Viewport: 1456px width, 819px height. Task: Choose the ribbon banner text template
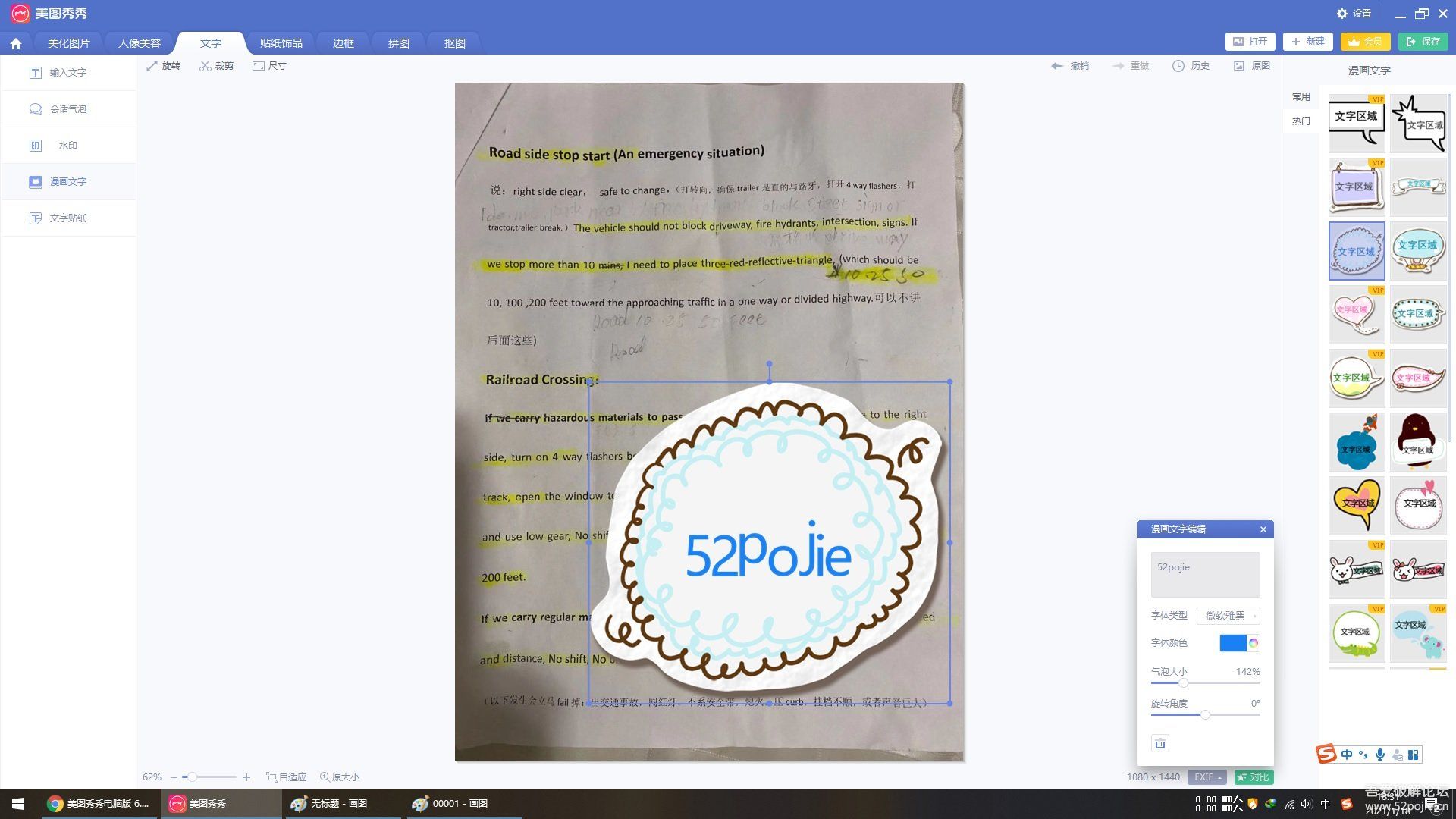[x=1418, y=187]
